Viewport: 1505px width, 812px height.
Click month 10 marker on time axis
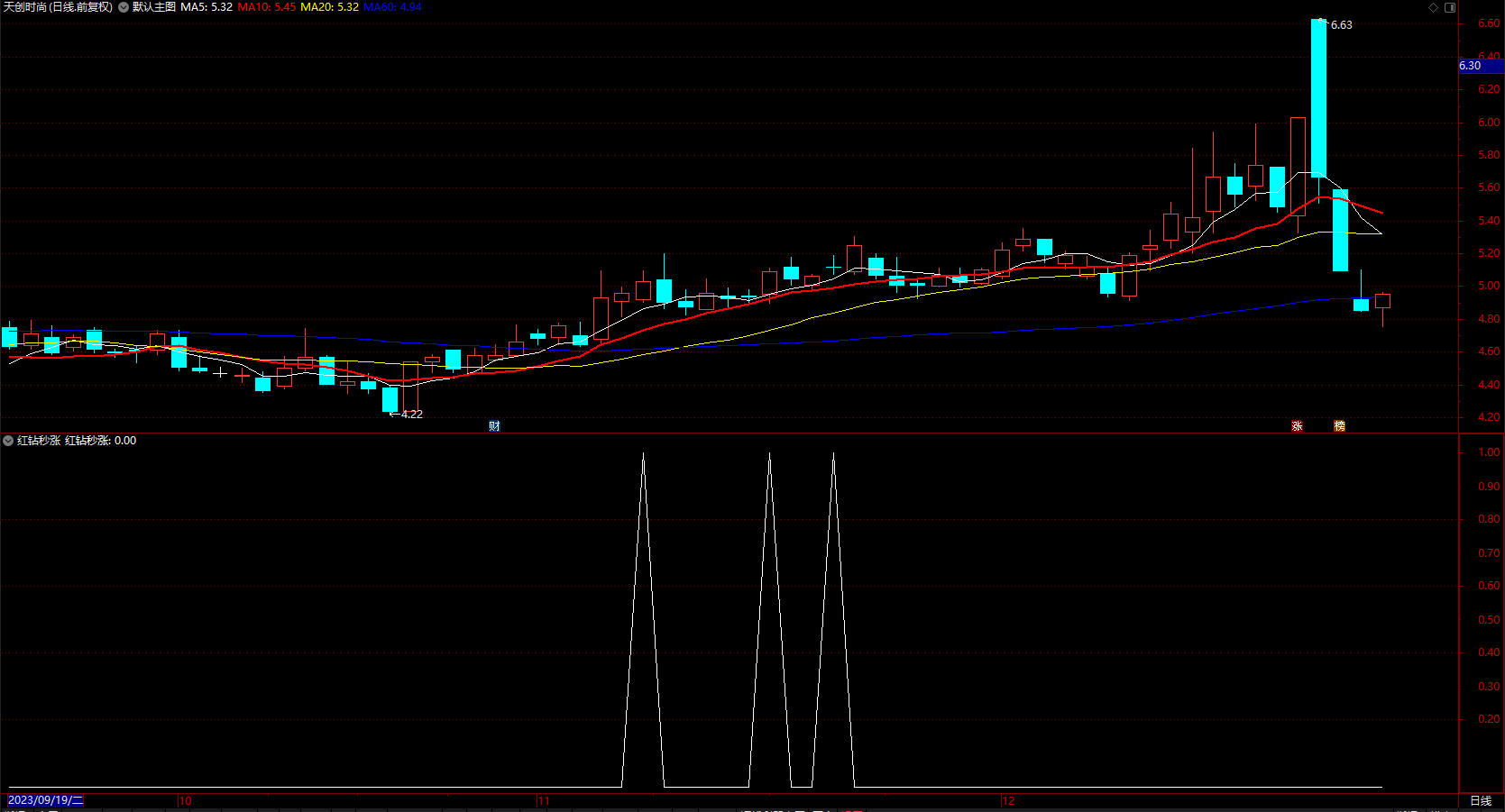click(185, 800)
